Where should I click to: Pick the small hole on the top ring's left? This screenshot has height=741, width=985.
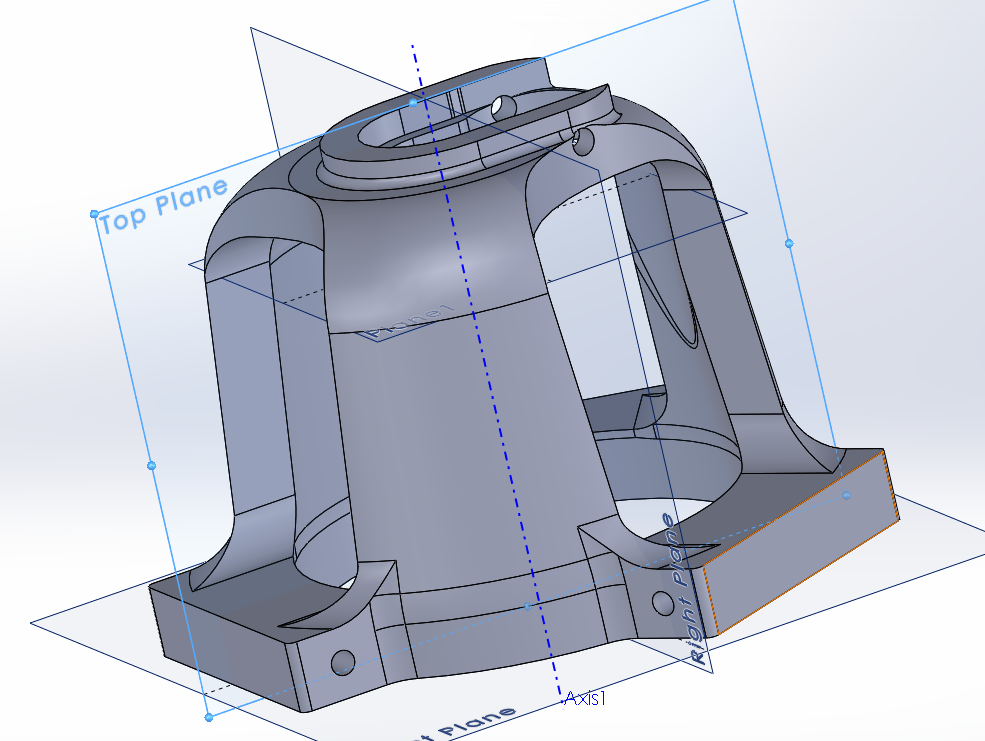(x=503, y=106)
